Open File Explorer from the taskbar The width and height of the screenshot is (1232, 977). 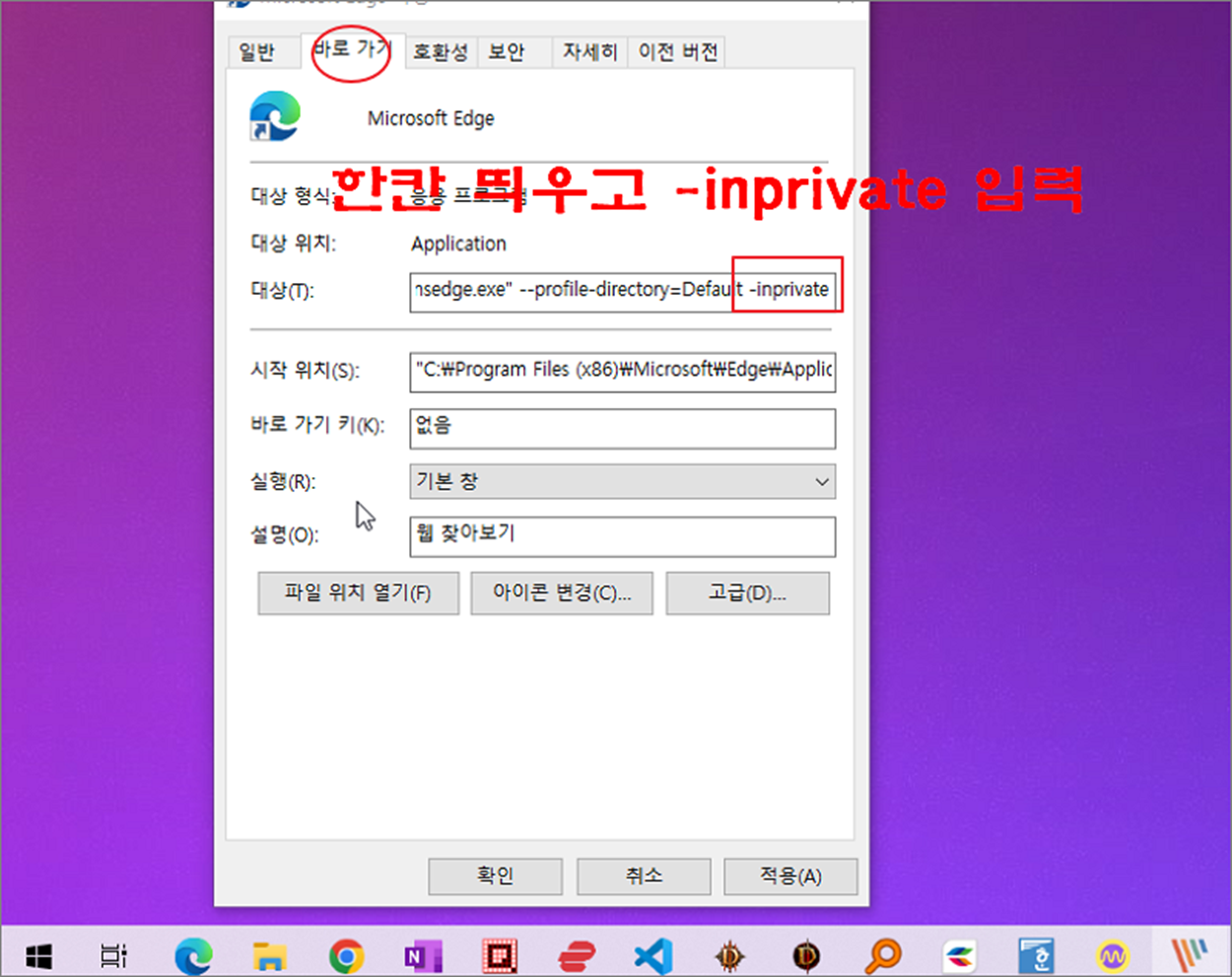tap(269, 955)
